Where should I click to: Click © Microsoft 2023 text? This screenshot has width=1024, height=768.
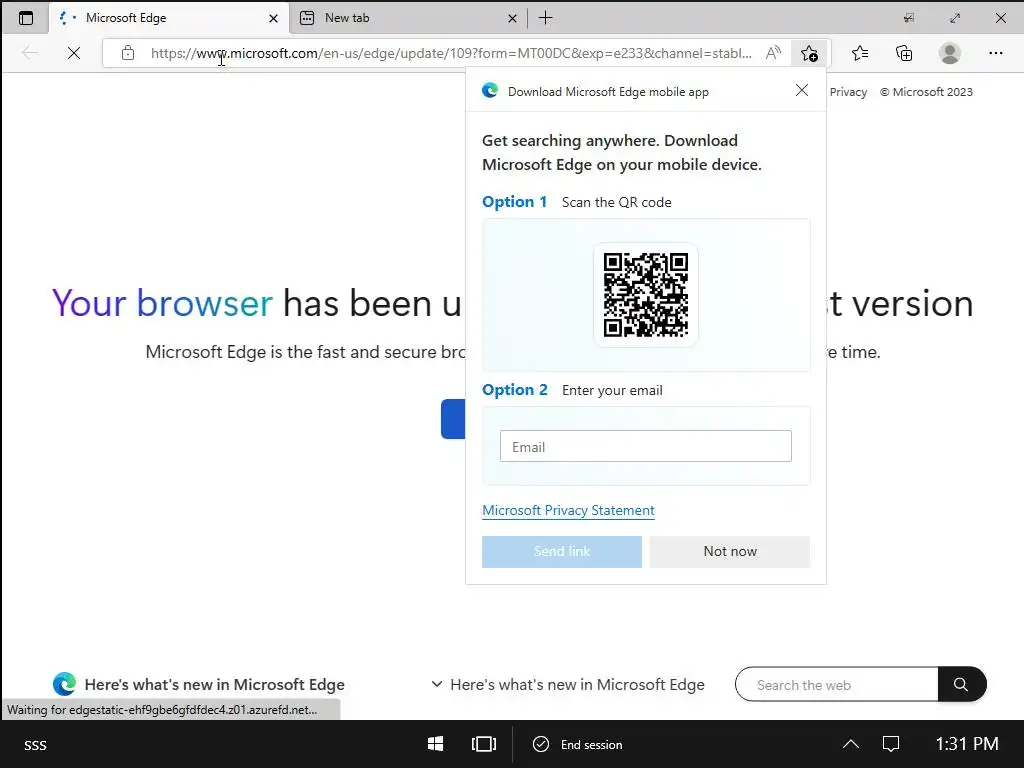click(x=926, y=92)
